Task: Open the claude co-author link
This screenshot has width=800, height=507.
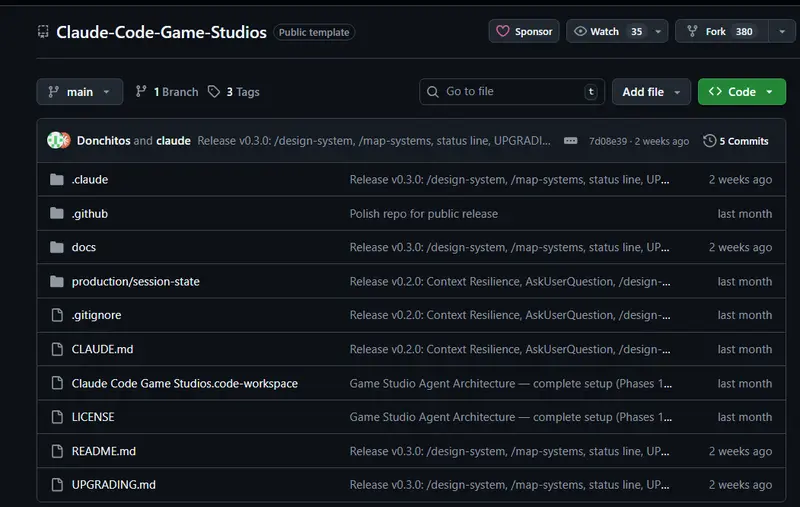Action: (x=173, y=141)
